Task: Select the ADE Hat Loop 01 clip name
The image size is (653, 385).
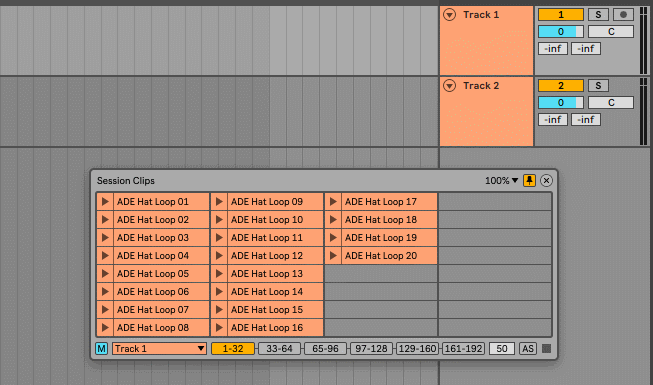Action: pos(153,202)
